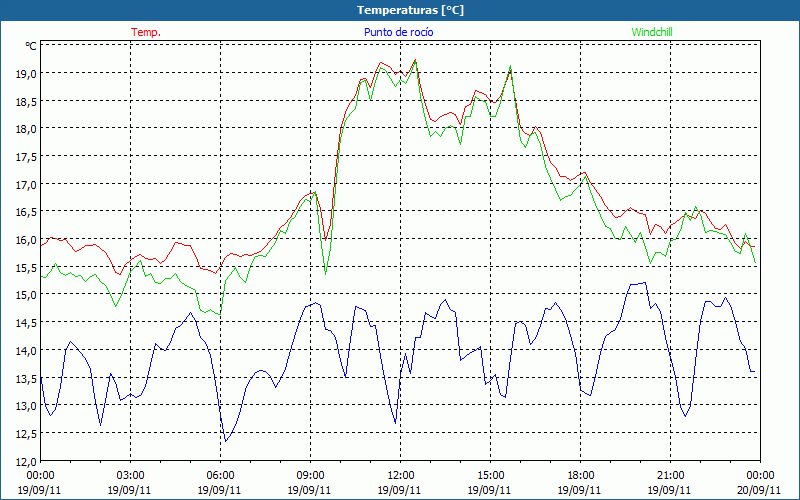The height and width of the screenshot is (500, 800).
Task: Click the 03:00 time axis label
Action: tap(130, 476)
